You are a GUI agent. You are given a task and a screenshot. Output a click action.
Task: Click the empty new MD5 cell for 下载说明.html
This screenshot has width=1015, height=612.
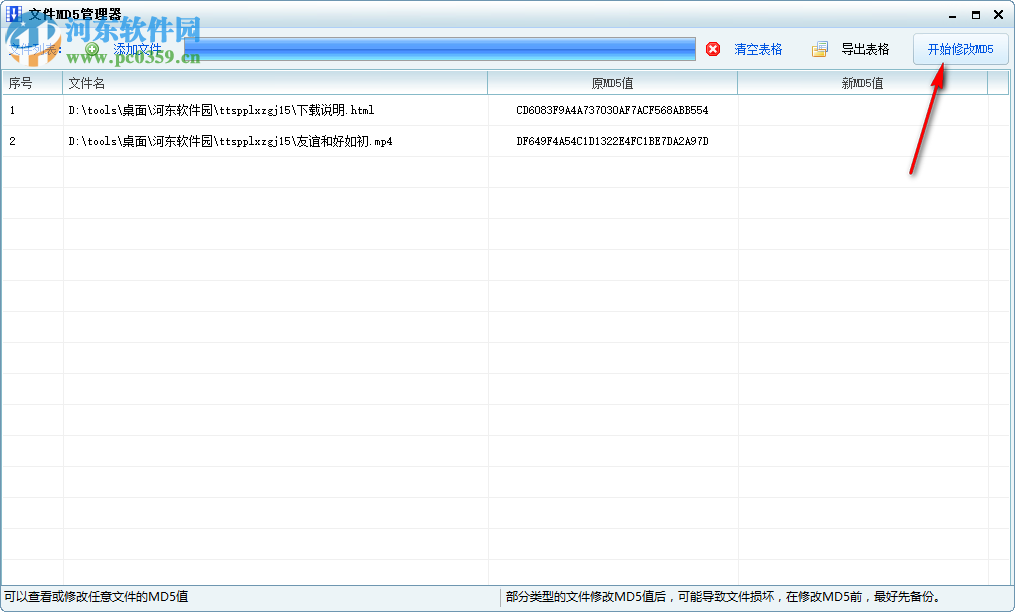[863, 110]
